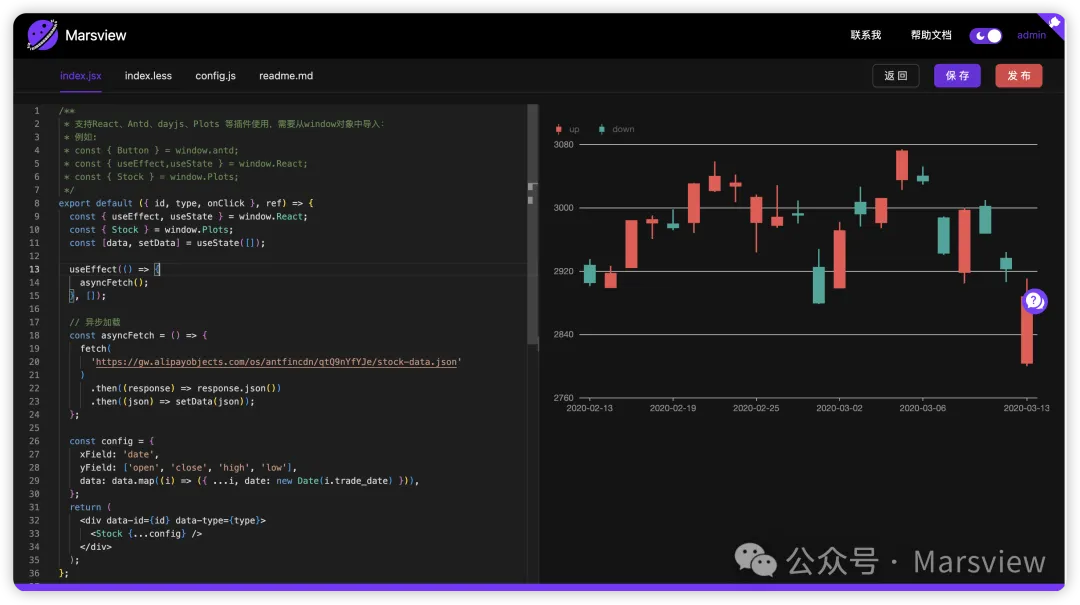Screen dimensions: 1080x605
Task: Open the admin user menu
Action: click(x=1031, y=35)
